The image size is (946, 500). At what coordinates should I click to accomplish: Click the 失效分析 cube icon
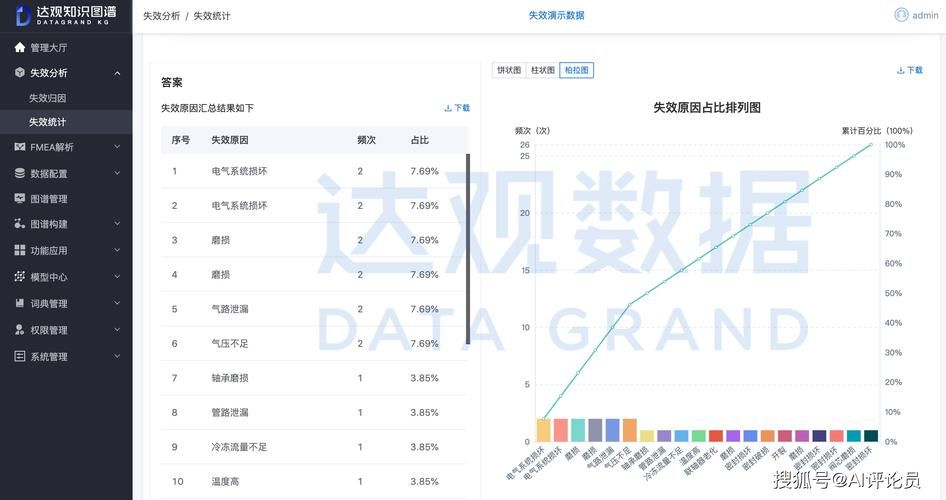[20, 72]
